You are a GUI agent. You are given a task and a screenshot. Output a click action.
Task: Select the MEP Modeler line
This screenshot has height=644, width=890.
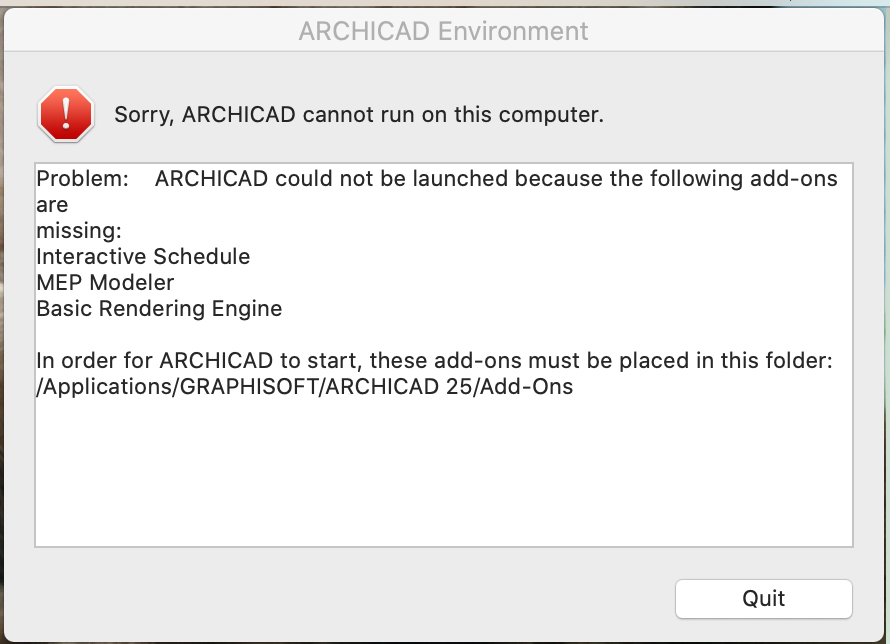click(x=105, y=283)
